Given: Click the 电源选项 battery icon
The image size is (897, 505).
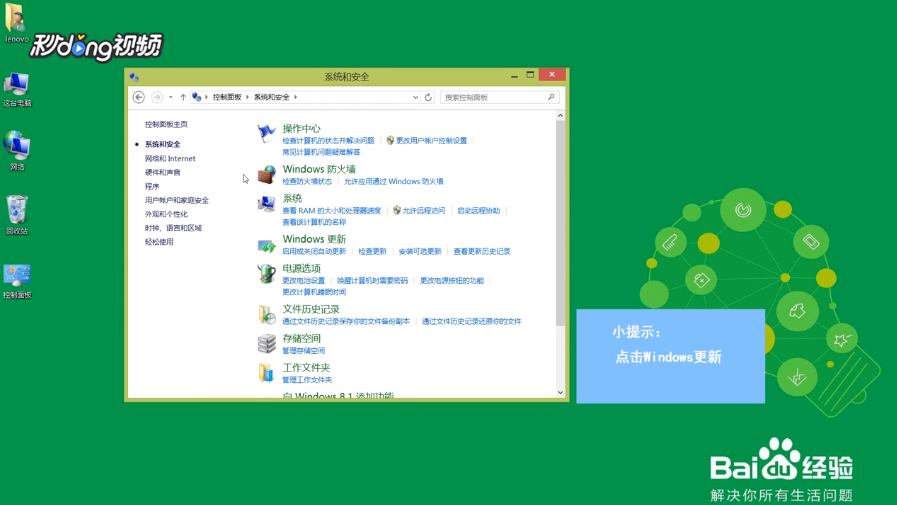Looking at the screenshot, I should [x=266, y=274].
